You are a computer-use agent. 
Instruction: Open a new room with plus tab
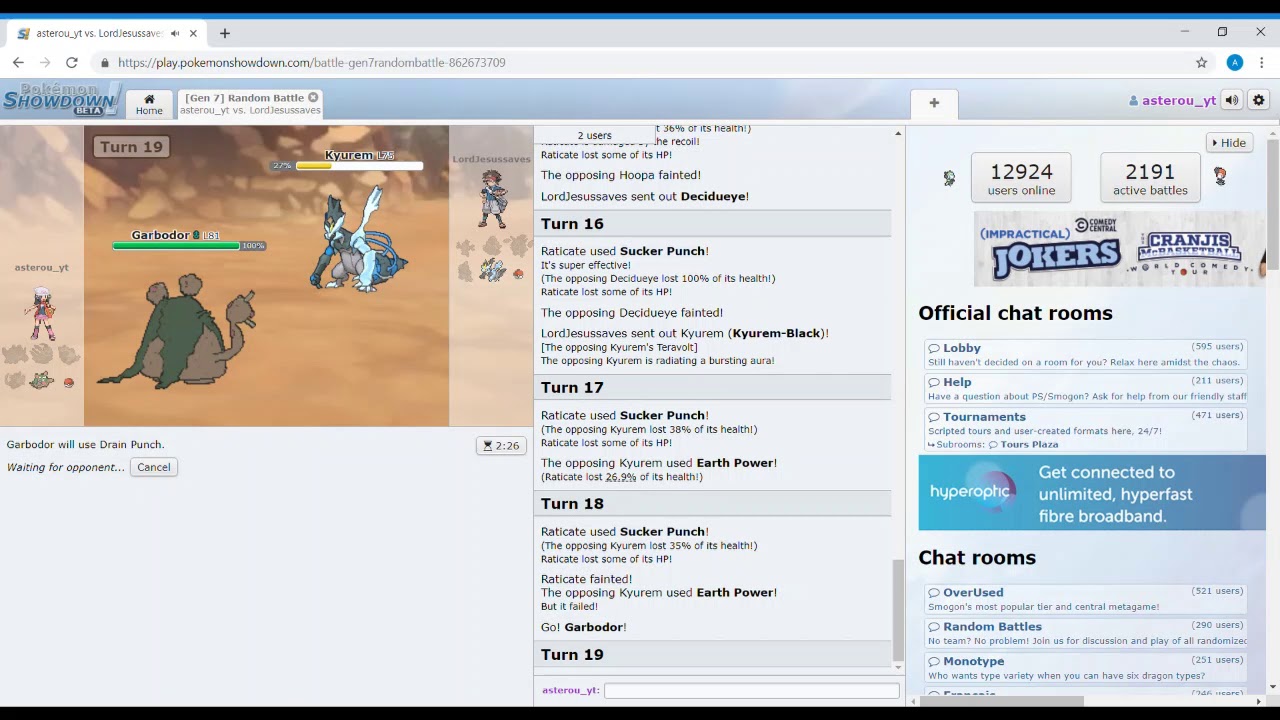[934, 103]
